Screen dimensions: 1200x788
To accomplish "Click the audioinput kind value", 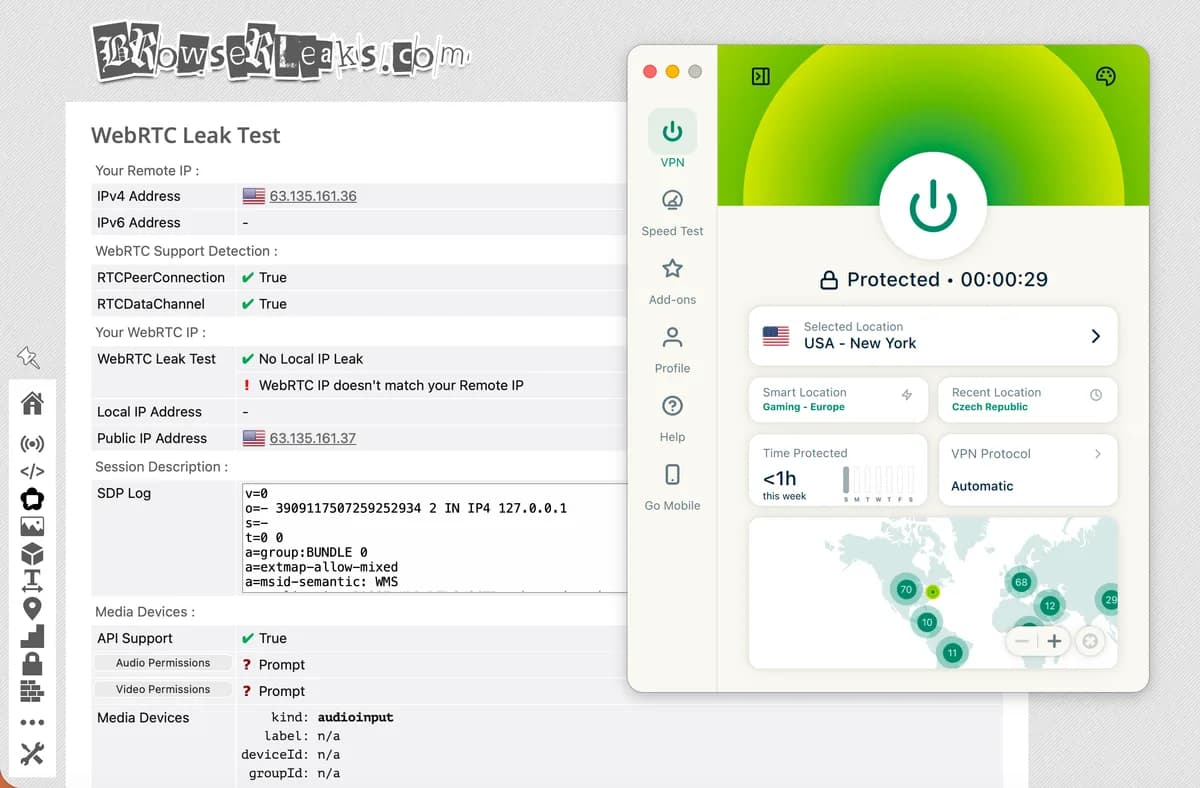I will tap(355, 717).
